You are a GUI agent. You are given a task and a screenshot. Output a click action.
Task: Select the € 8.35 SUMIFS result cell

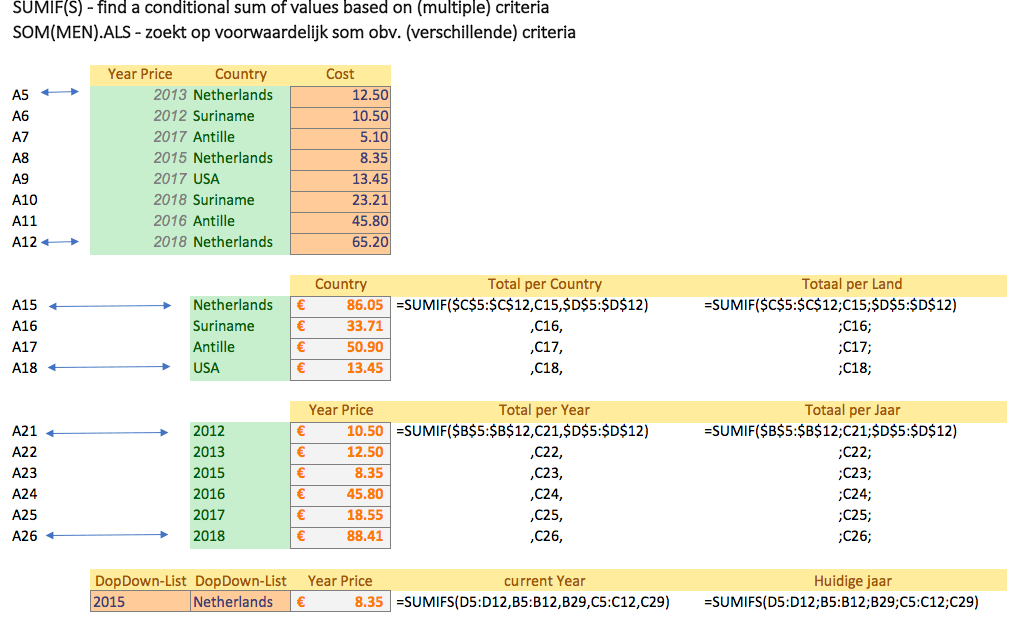(x=340, y=601)
